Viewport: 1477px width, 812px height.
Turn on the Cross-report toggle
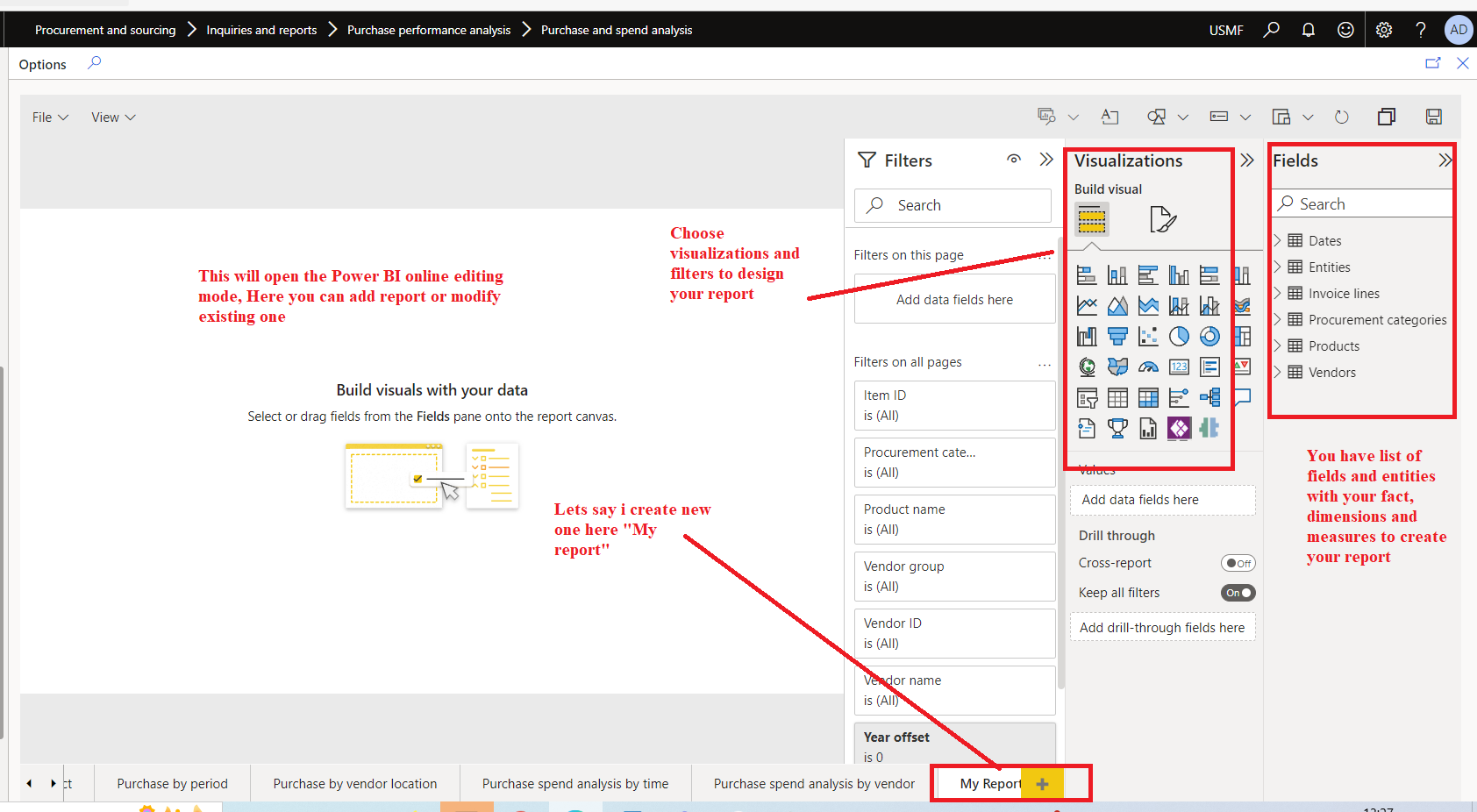tap(1238, 562)
